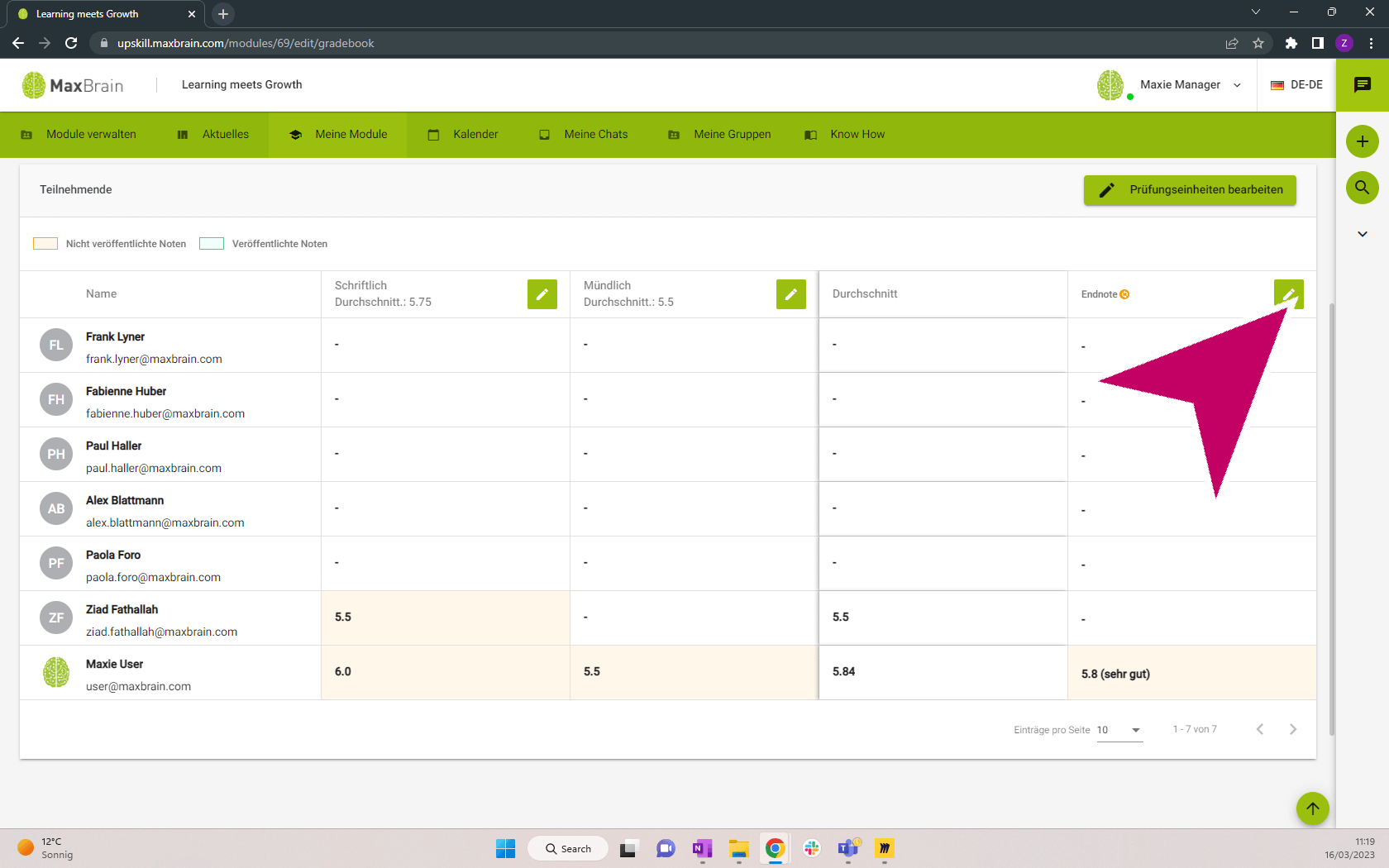Click Maxie Manager avatar
Image resolution: width=1389 pixels, height=868 pixels.
click(1111, 85)
